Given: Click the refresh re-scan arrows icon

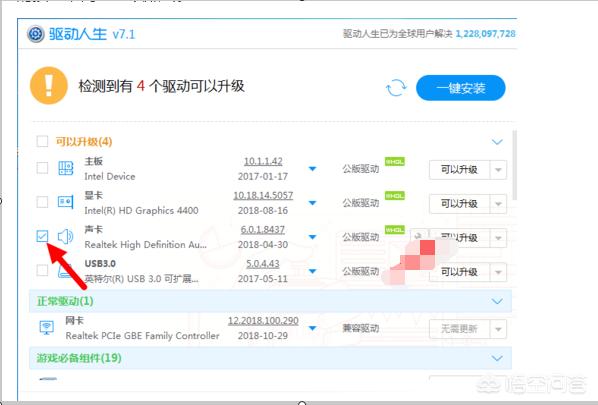Looking at the screenshot, I should (x=396, y=88).
